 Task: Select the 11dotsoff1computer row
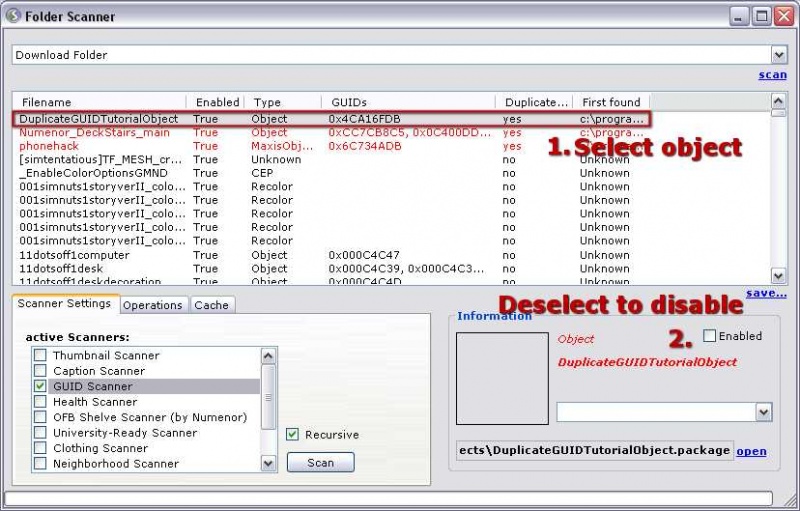tap(332, 255)
